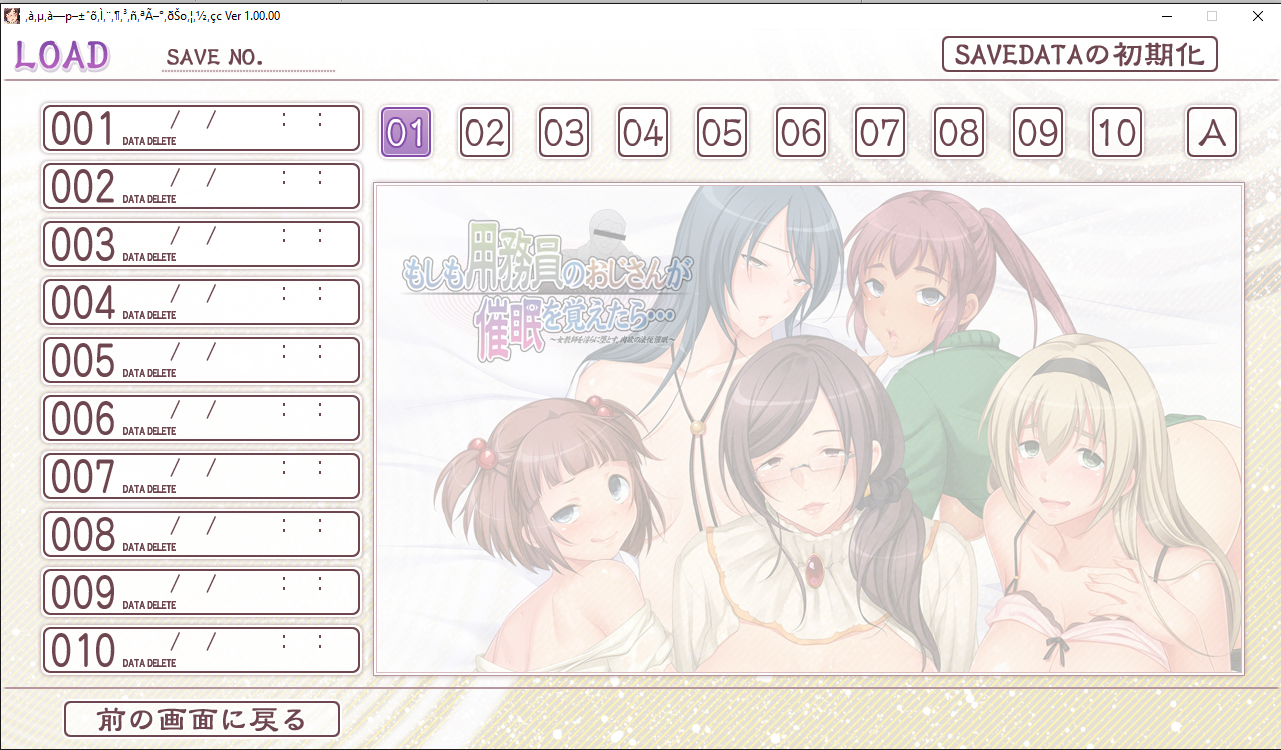
Task: Click the save preview thumbnail image
Action: [809, 429]
